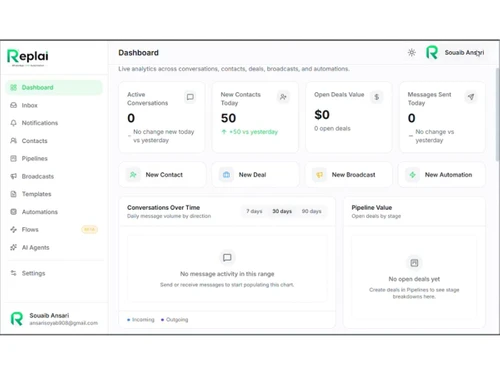
Task: Click the R avatar at sidebar bottom
Action: [17, 319]
